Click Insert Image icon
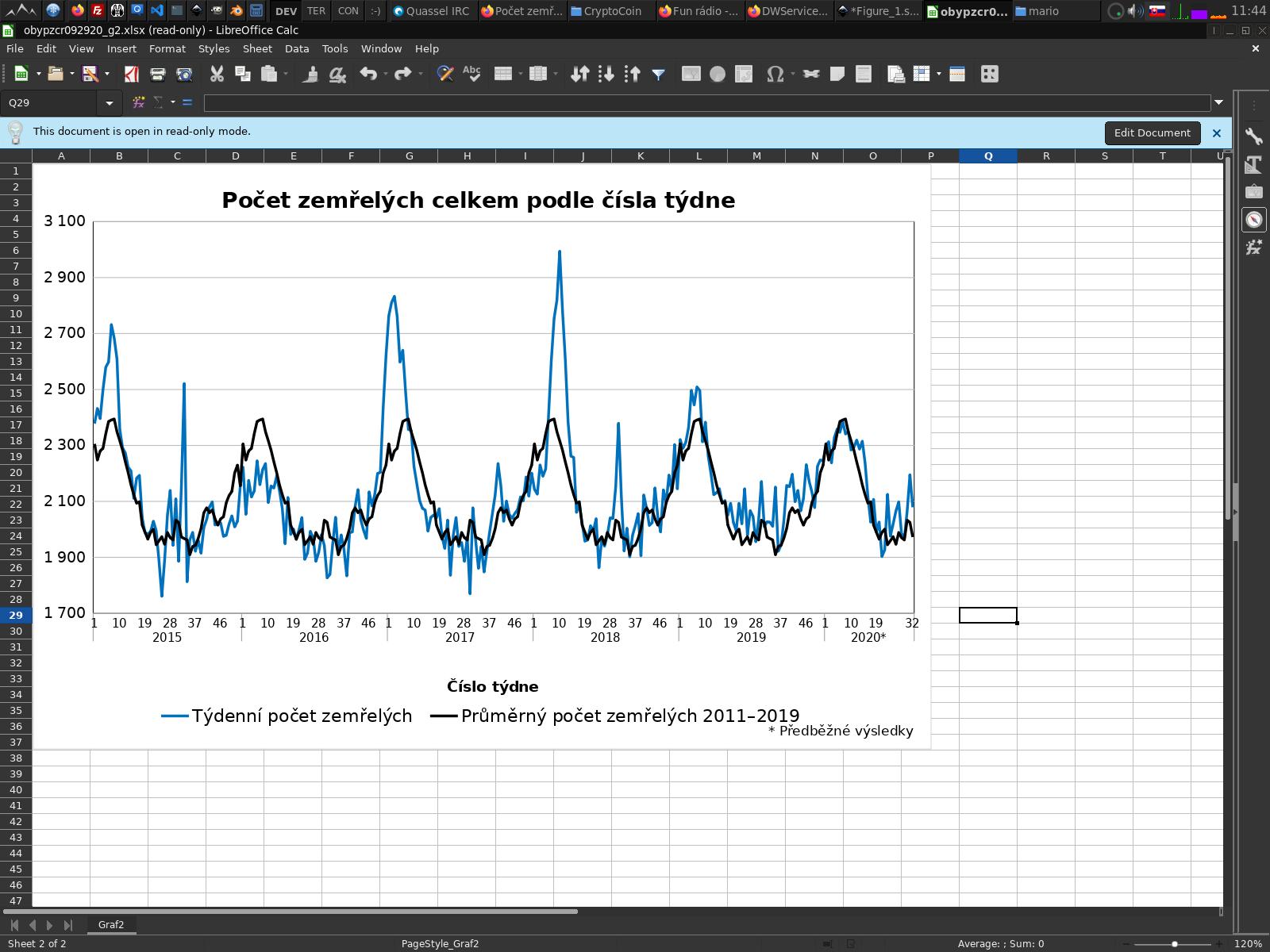 tap(691, 74)
